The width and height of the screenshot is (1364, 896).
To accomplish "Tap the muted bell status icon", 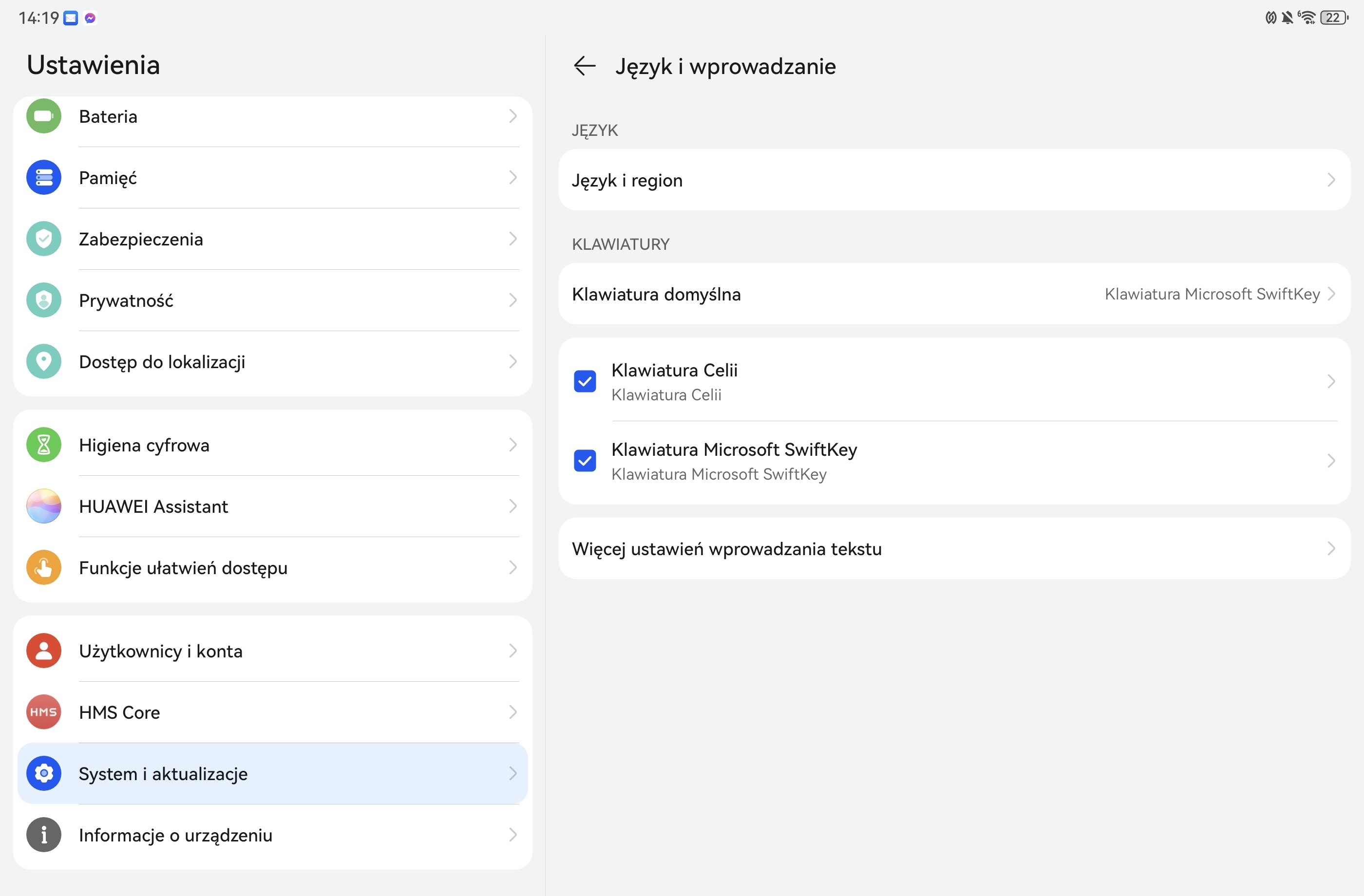I will pyautogui.click(x=1287, y=18).
